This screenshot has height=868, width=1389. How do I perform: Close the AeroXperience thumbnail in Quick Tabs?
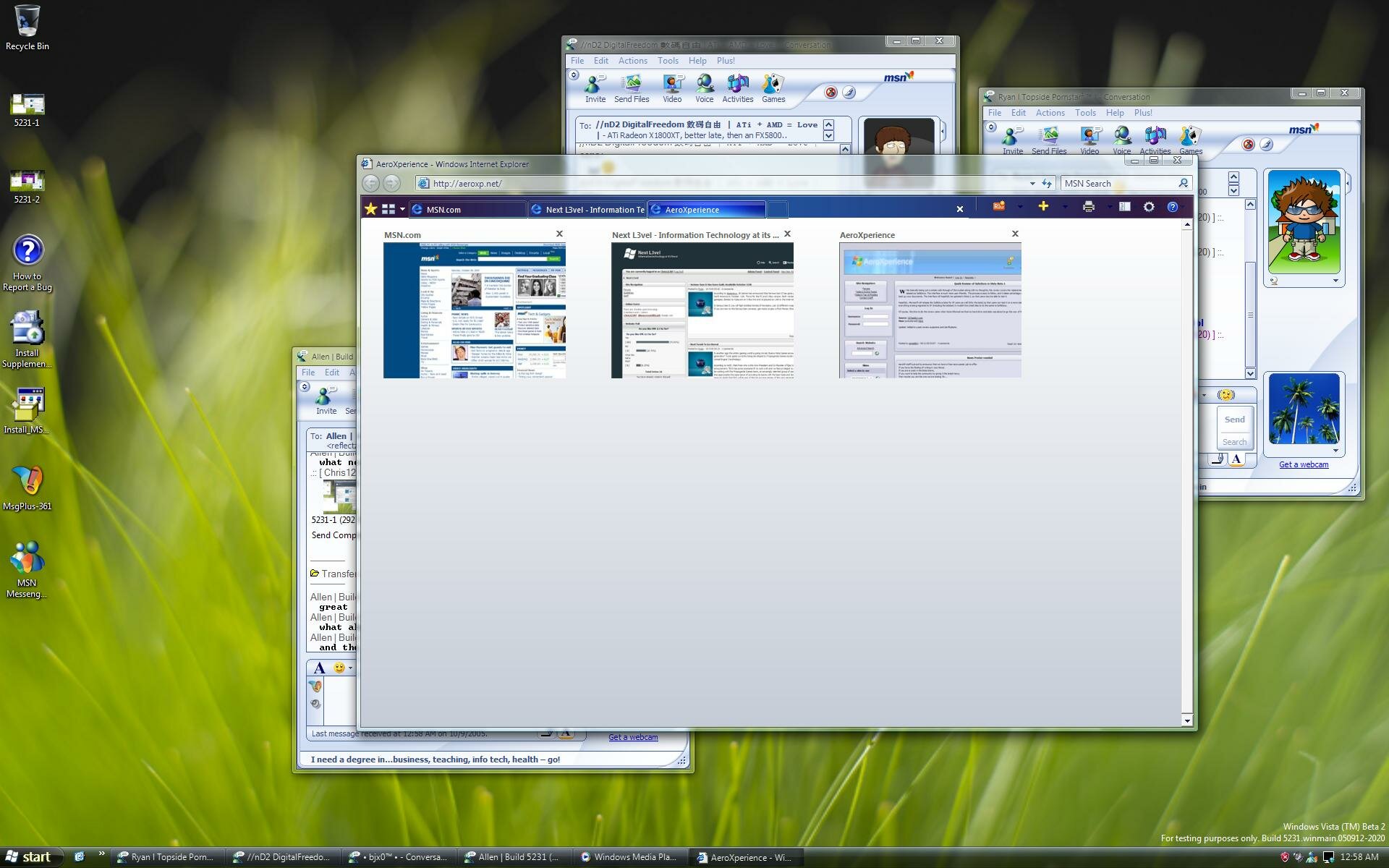tap(1015, 234)
